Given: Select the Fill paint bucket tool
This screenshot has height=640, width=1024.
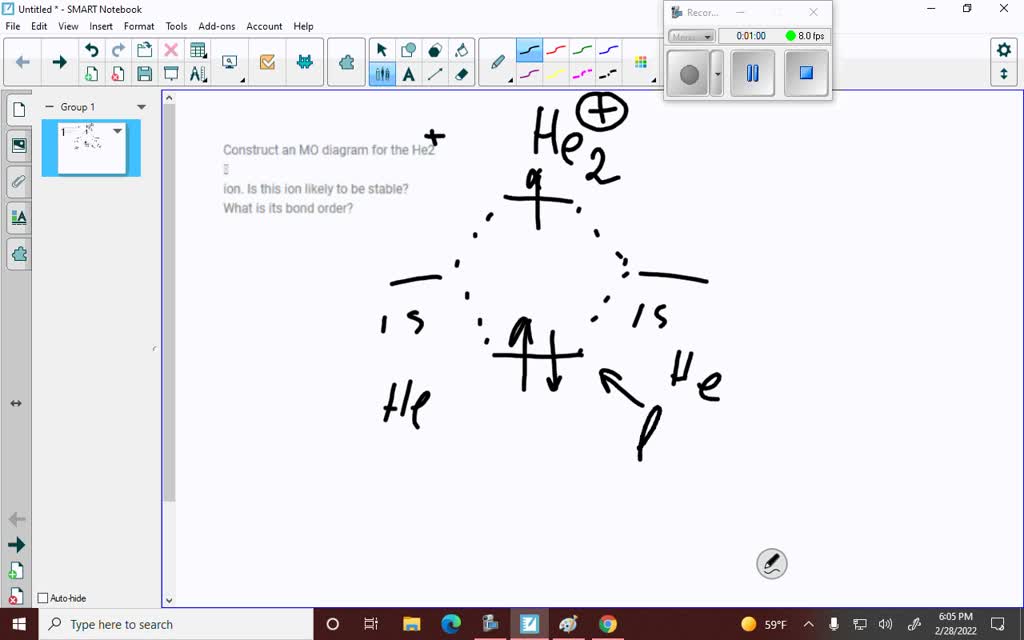Looking at the screenshot, I should coord(462,48).
